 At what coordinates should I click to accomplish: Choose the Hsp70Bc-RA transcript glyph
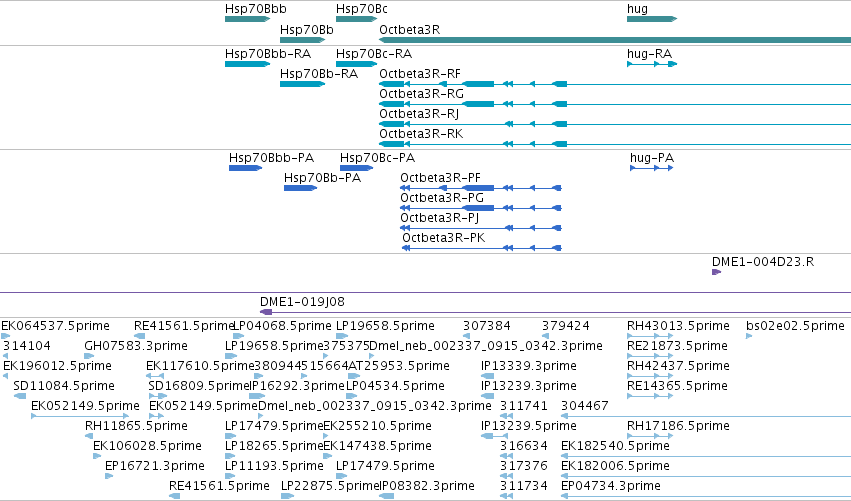(357, 64)
